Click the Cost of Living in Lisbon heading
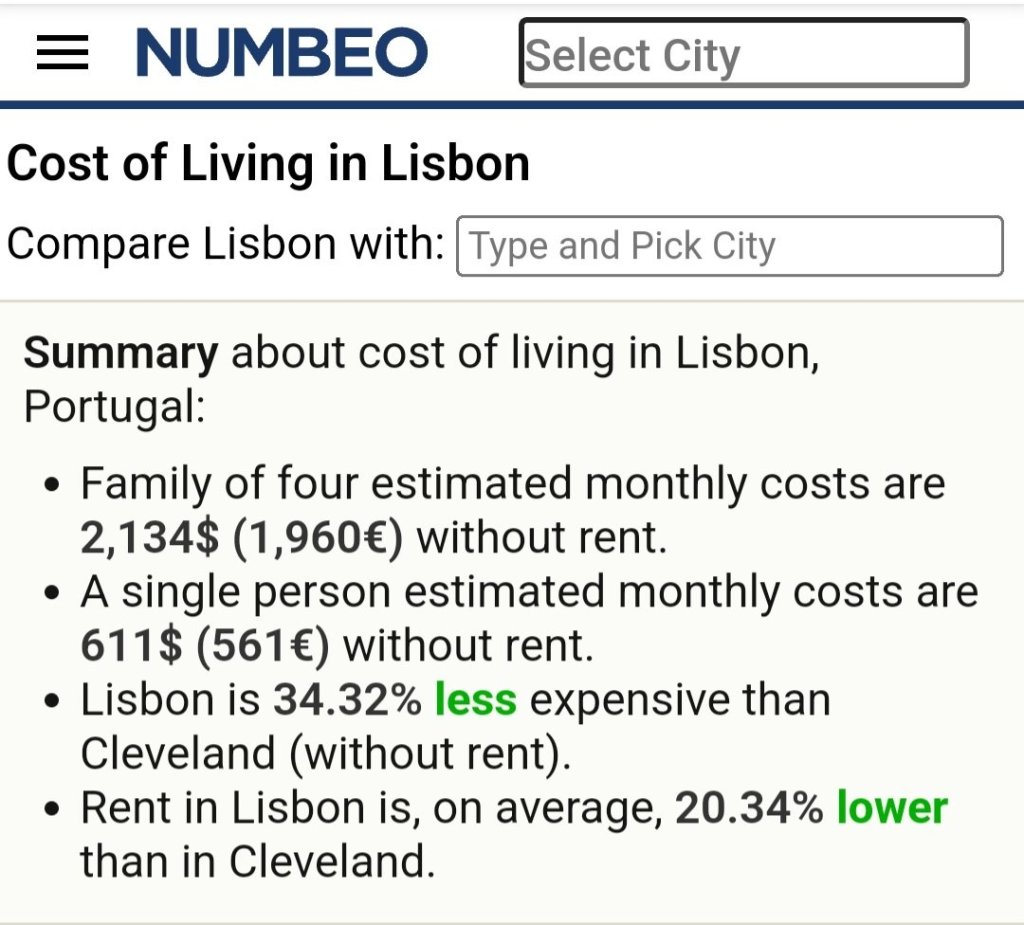This screenshot has width=1024, height=925. (x=268, y=164)
